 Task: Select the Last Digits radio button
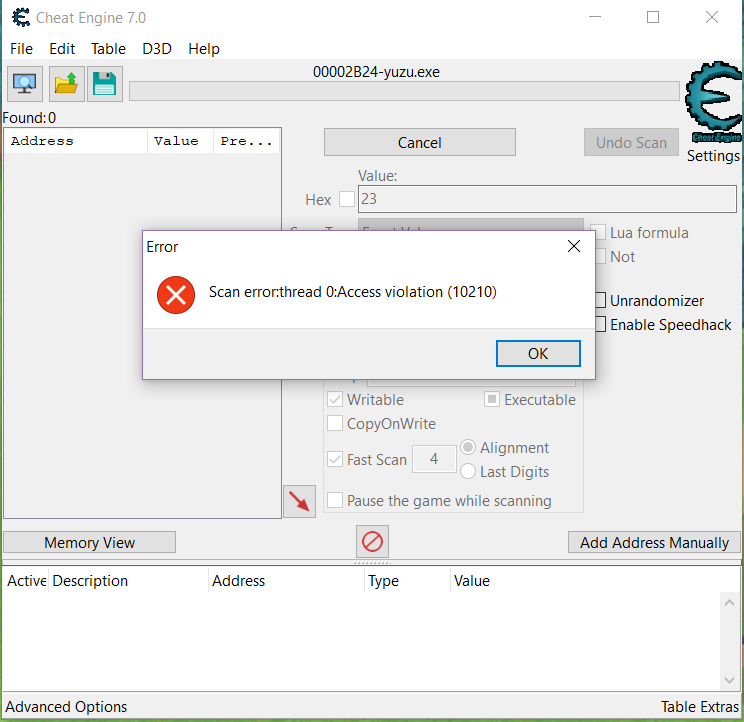point(467,471)
